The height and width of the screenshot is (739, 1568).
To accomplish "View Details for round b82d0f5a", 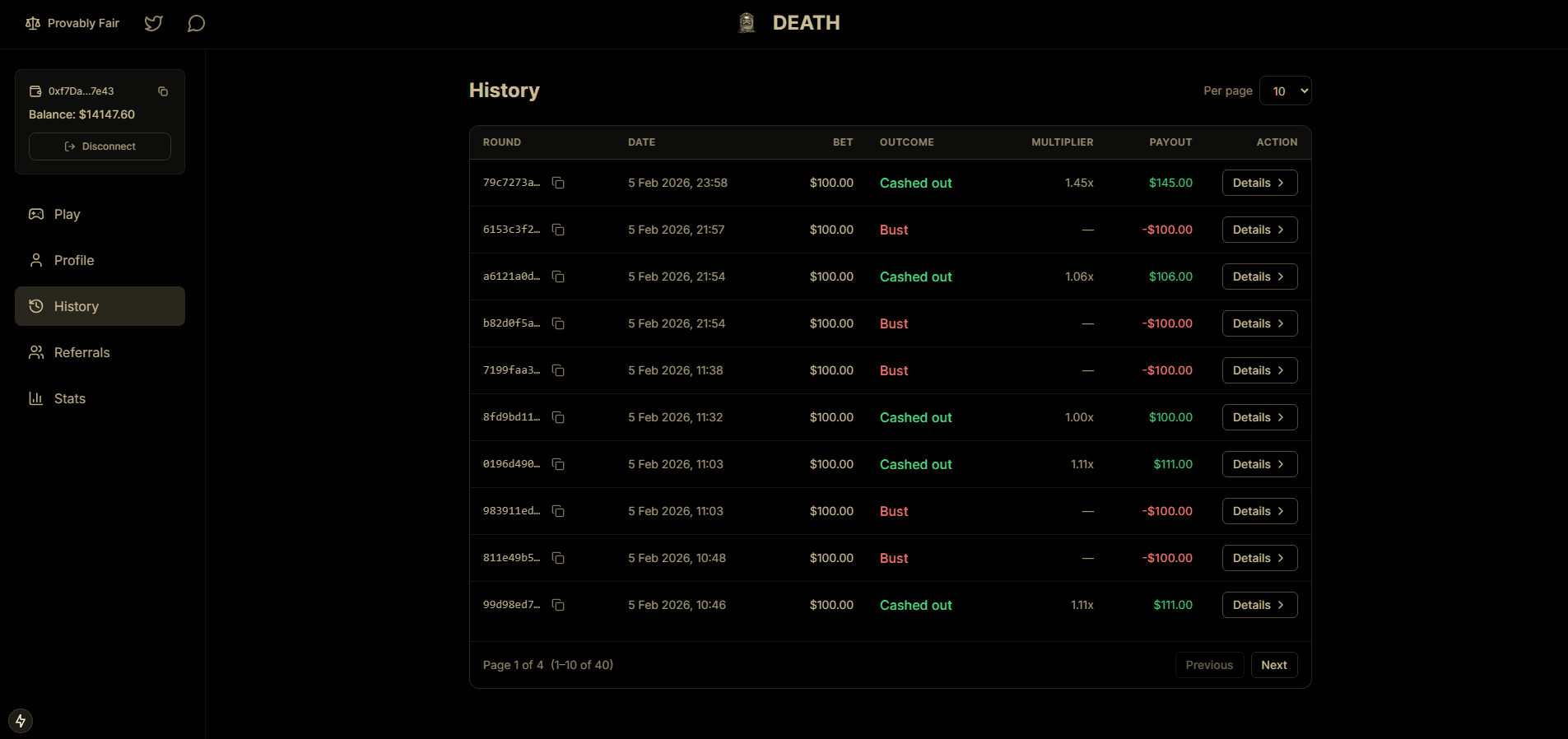I will click(1259, 323).
